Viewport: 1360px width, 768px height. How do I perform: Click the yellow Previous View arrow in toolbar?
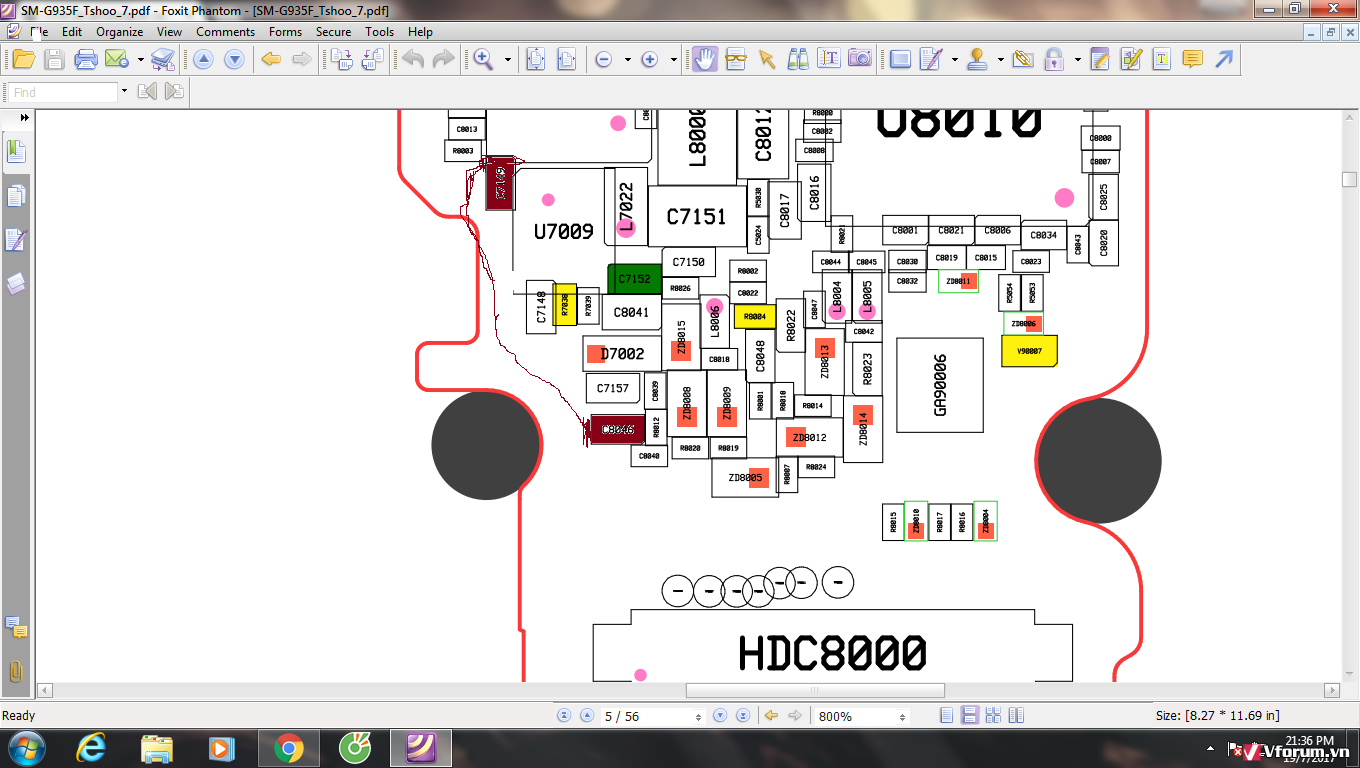(x=270, y=60)
